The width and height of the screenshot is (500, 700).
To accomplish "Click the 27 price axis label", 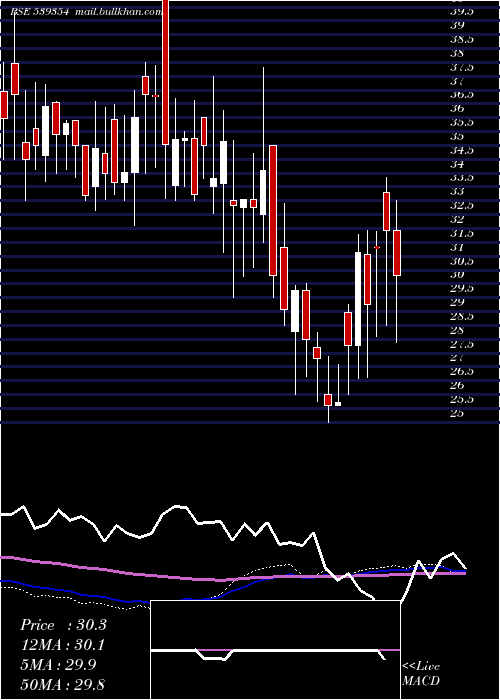I will coord(456,358).
